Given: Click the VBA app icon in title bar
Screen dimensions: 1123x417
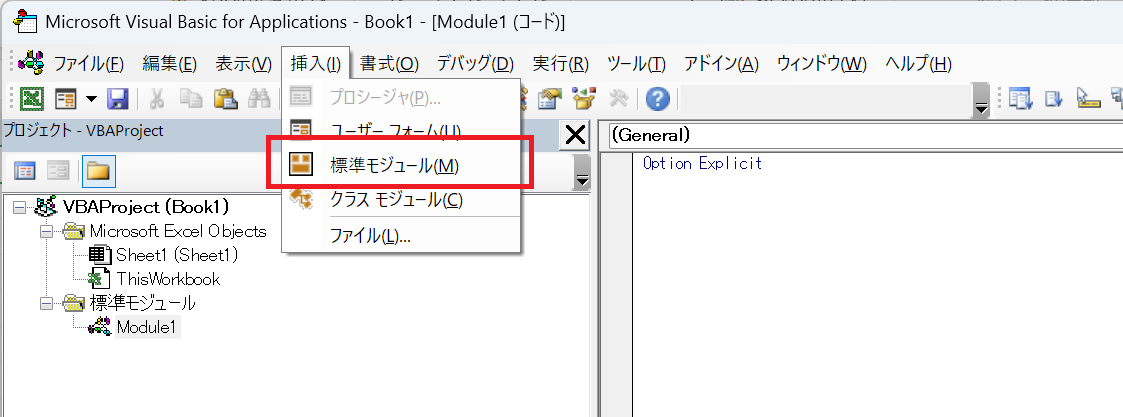Looking at the screenshot, I should 26,21.
